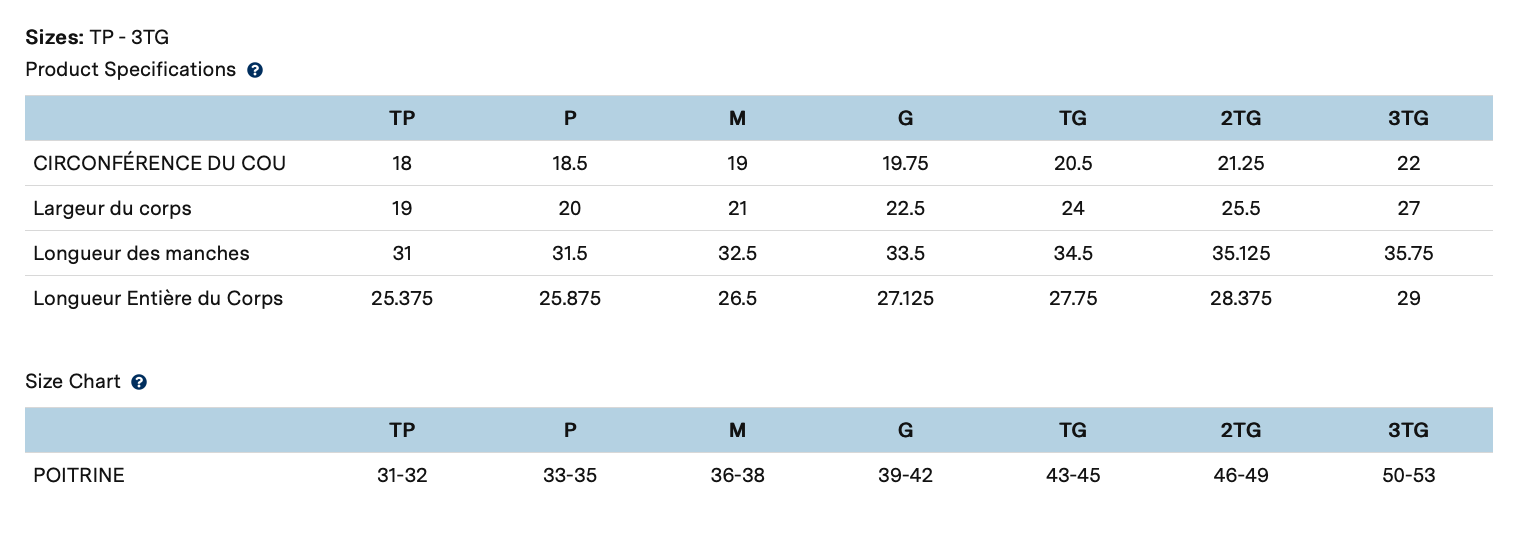Open the Size Chart help icon
The image size is (1520, 537).
click(x=139, y=382)
